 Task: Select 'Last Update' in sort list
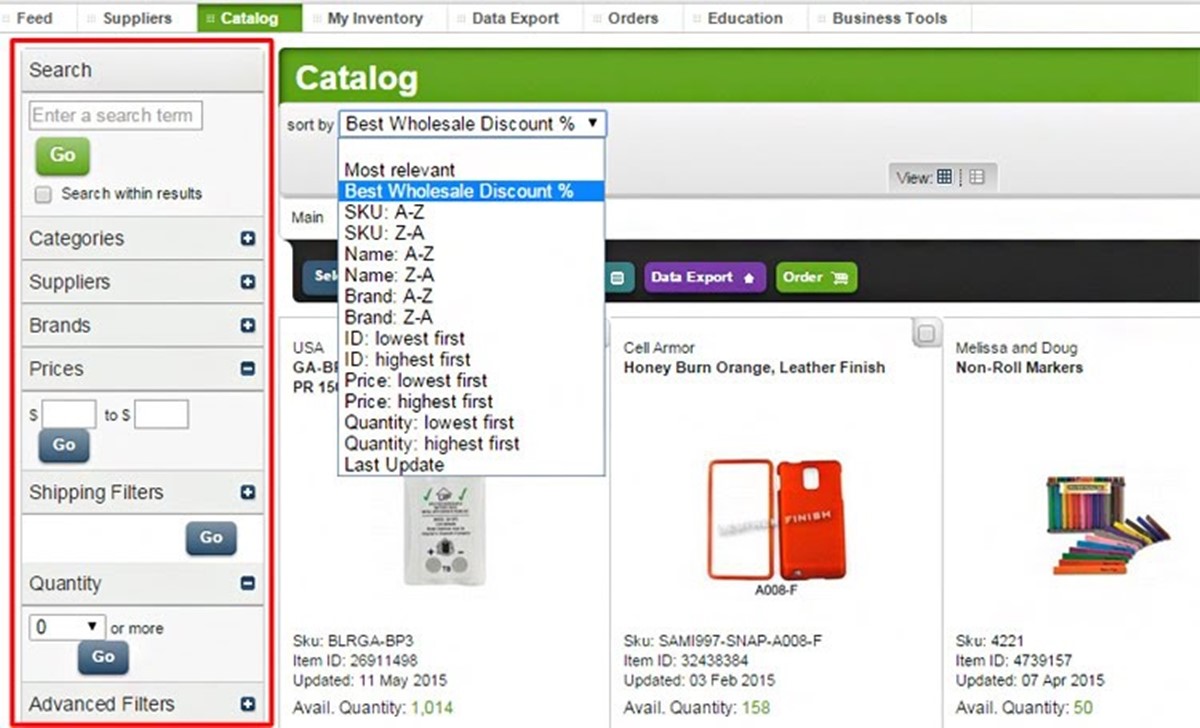point(394,465)
